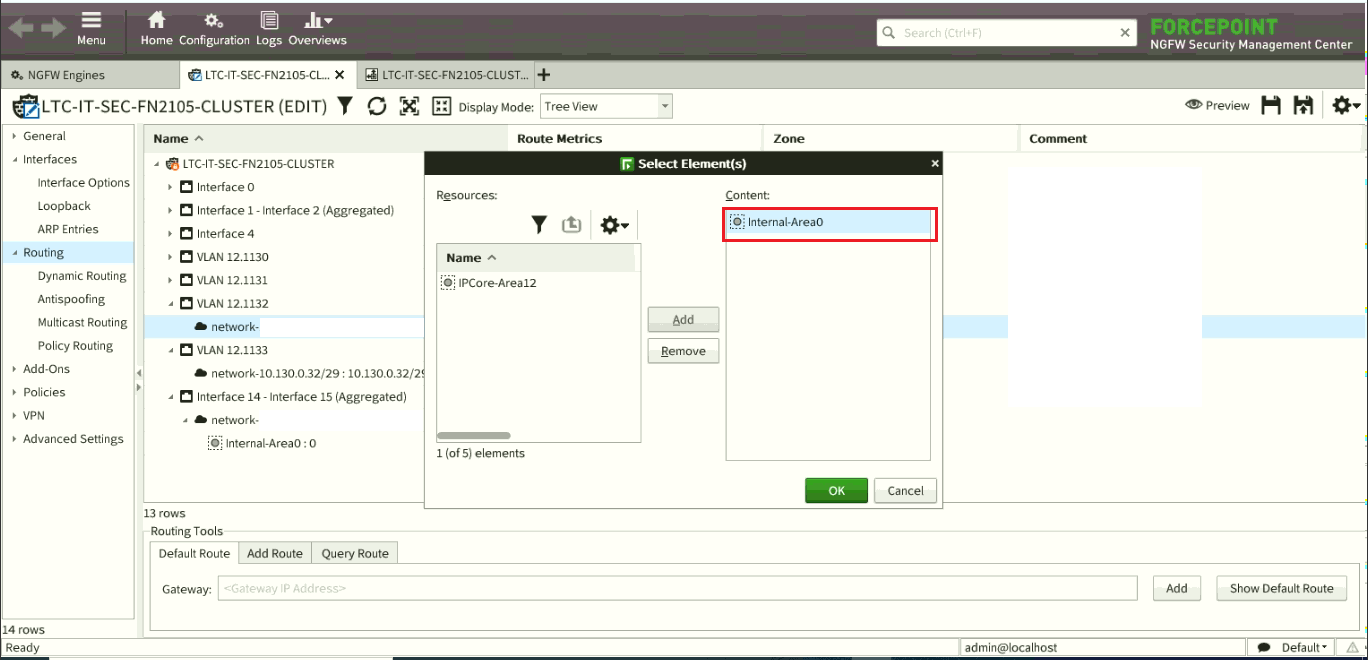Viewport: 1368px width, 660px height.
Task: Click the filter icon in Resources panel
Action: [x=539, y=225]
